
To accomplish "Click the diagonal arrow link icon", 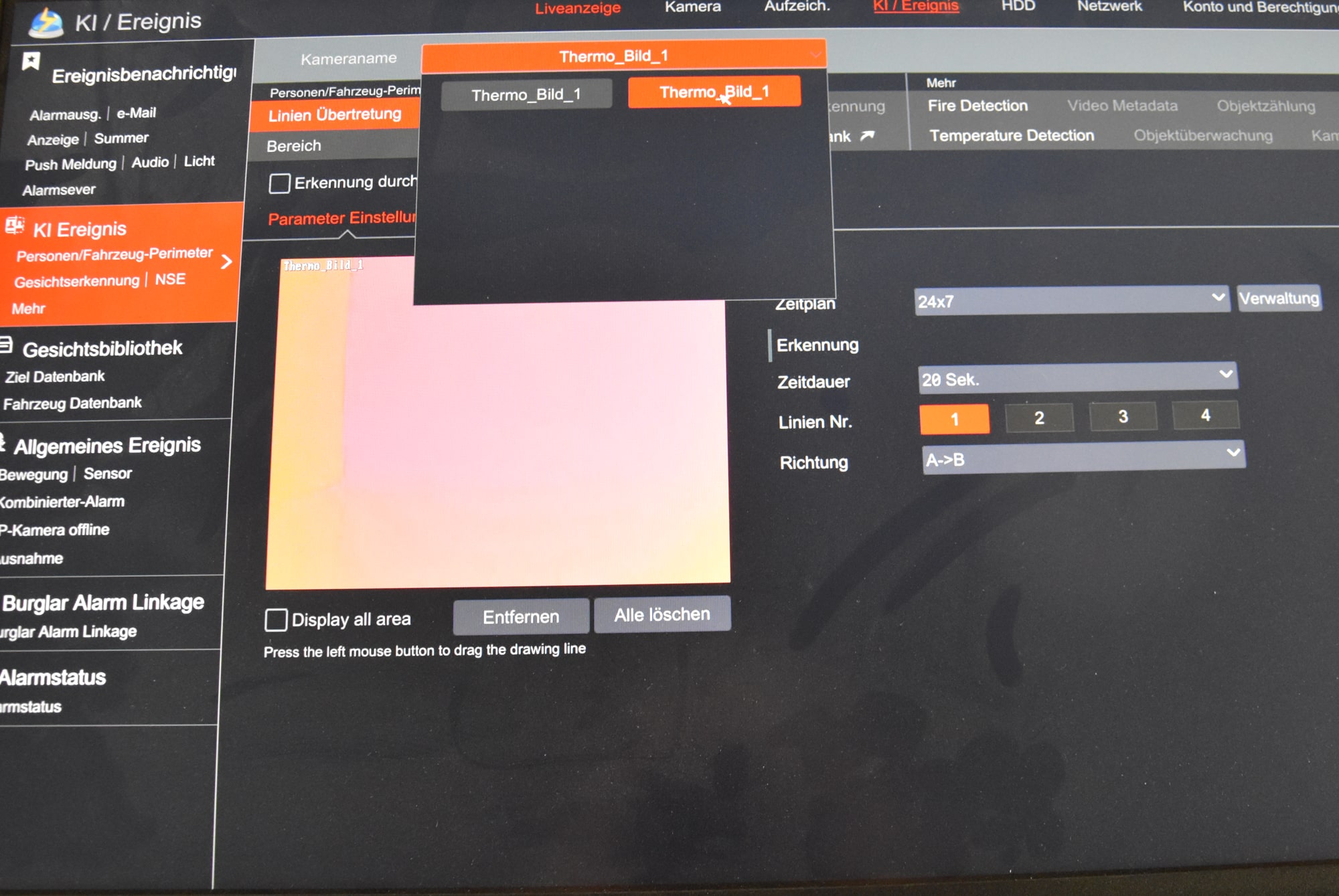I will [x=868, y=136].
